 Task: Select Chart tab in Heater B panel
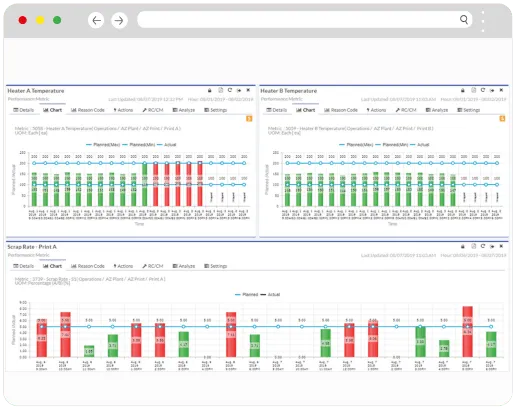coord(306,110)
